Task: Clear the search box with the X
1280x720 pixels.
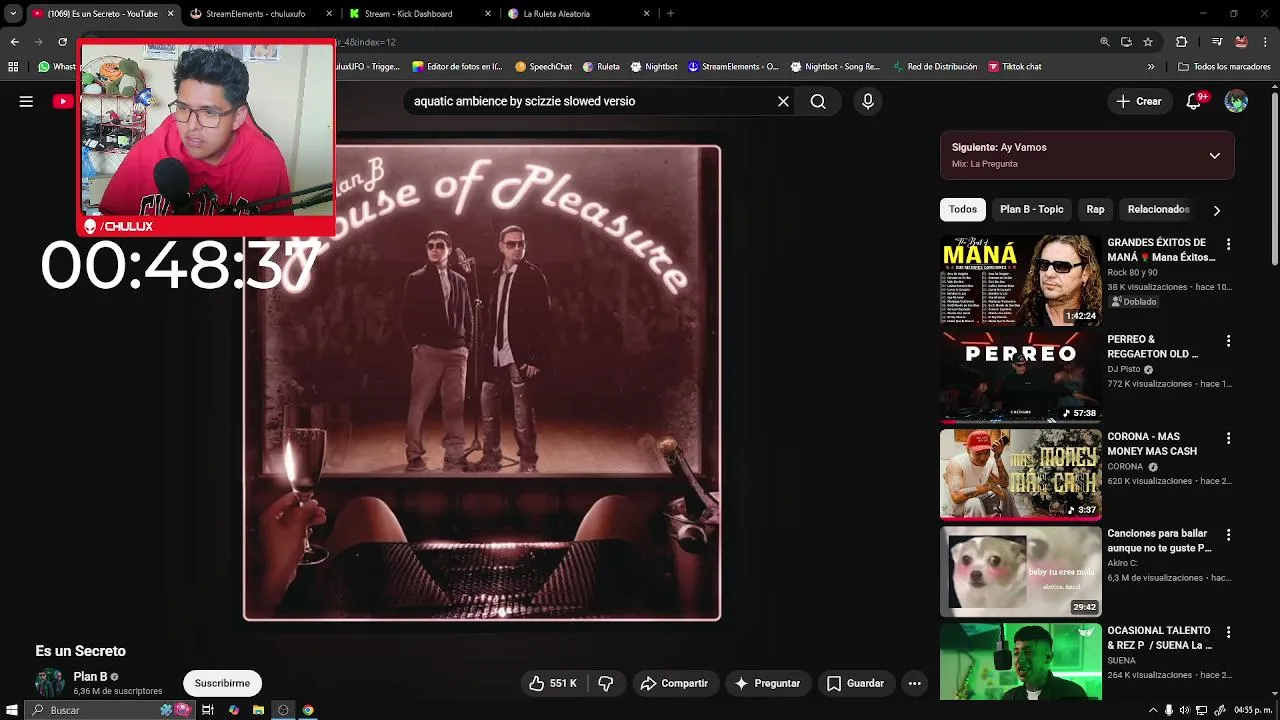Action: tap(783, 101)
